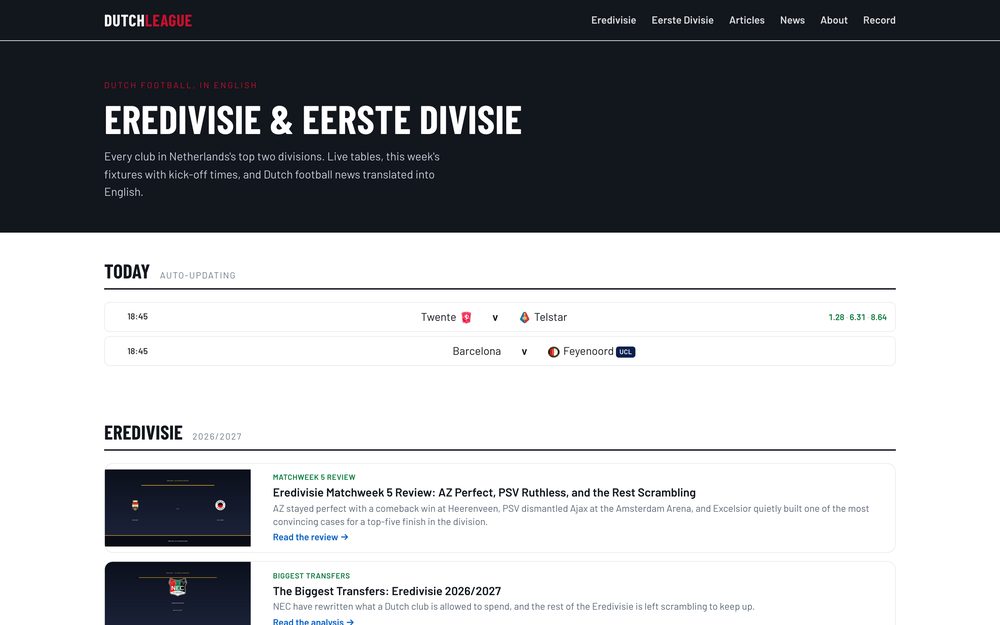Select the Feyenoord team name
The width and height of the screenshot is (1000, 625).
588,351
